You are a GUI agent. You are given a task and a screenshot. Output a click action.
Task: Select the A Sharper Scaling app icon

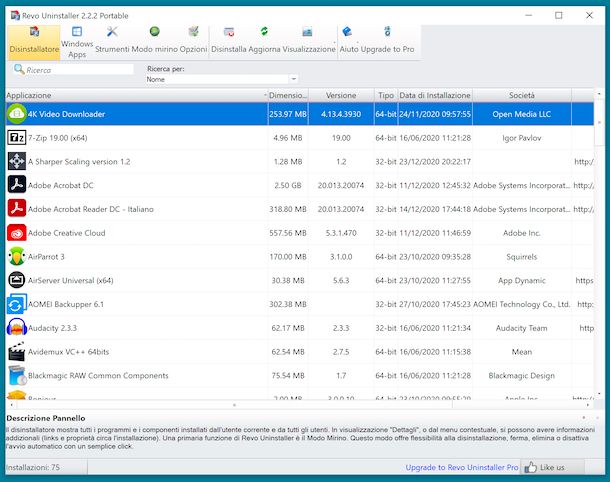(16, 161)
